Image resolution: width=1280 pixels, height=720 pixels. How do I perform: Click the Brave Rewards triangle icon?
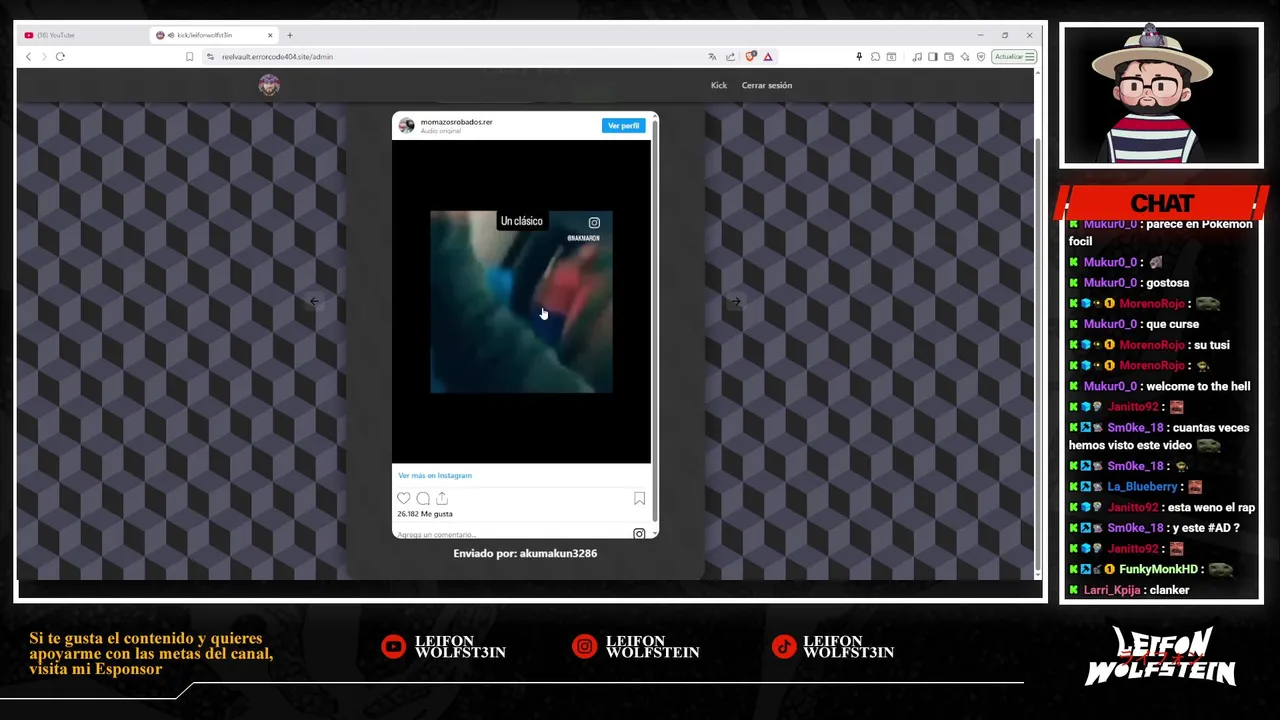[768, 57]
